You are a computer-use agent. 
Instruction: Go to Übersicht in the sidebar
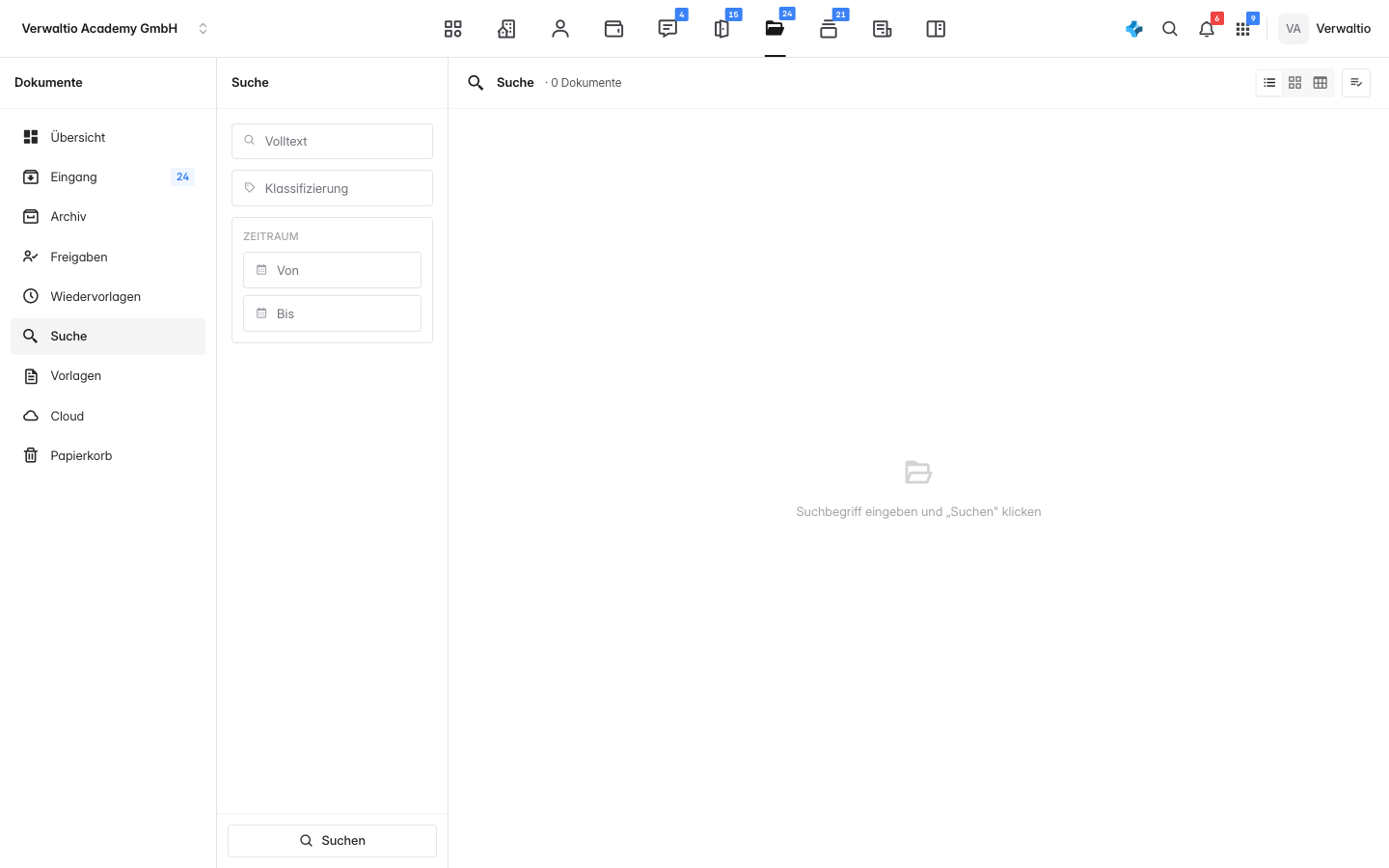[x=108, y=137]
